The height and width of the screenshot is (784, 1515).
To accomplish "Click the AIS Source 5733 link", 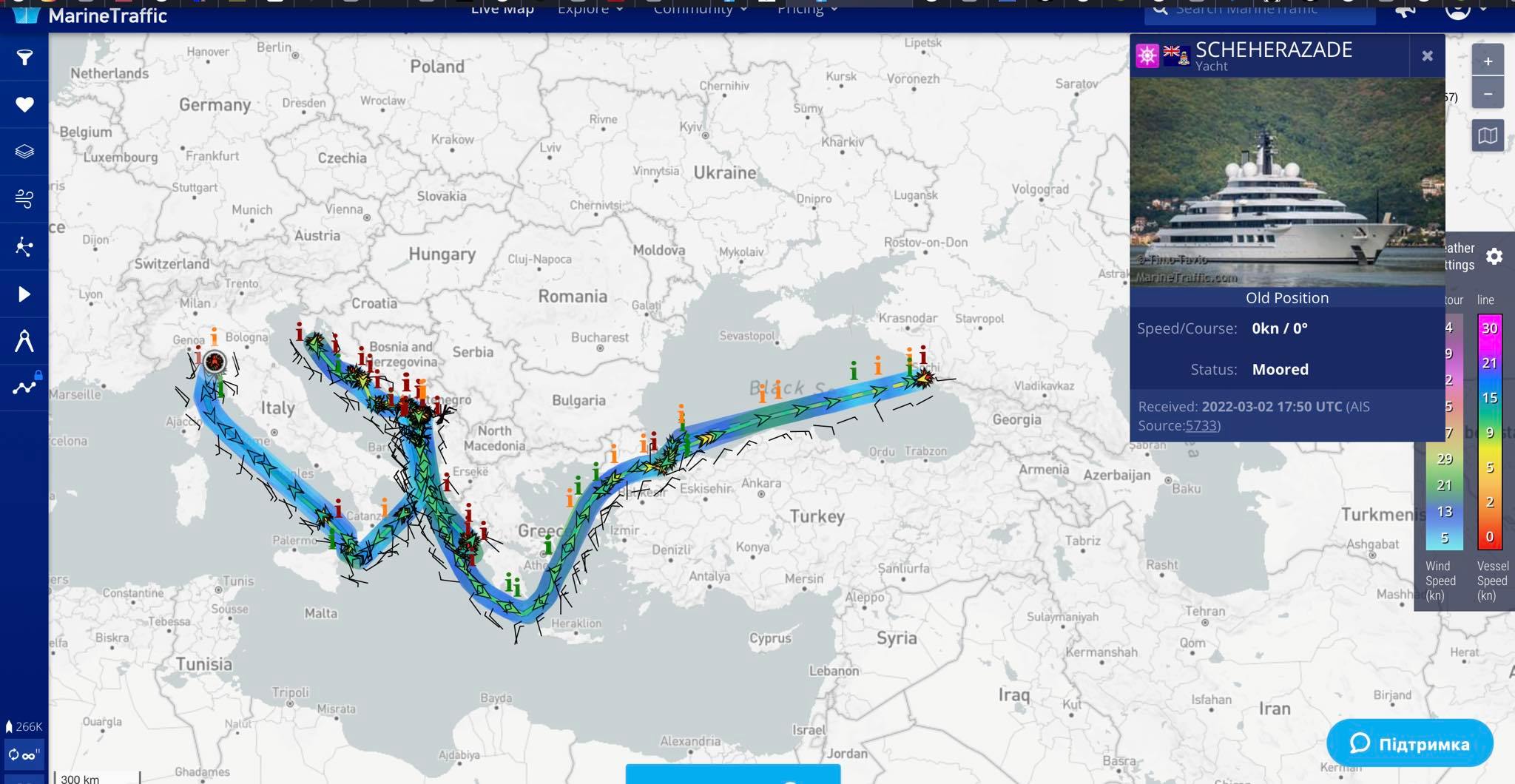I will pyautogui.click(x=1201, y=426).
